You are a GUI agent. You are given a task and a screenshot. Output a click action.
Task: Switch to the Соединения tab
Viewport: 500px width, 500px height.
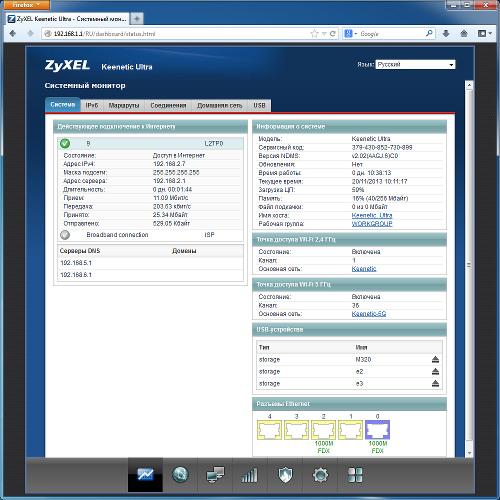168,105
